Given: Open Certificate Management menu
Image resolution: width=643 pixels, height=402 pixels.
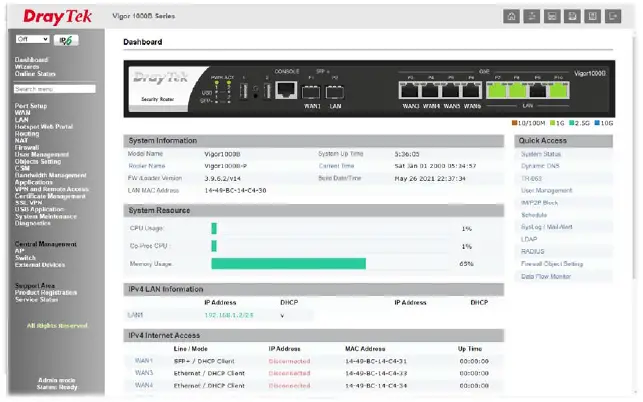Looking at the screenshot, I should 50,196.
